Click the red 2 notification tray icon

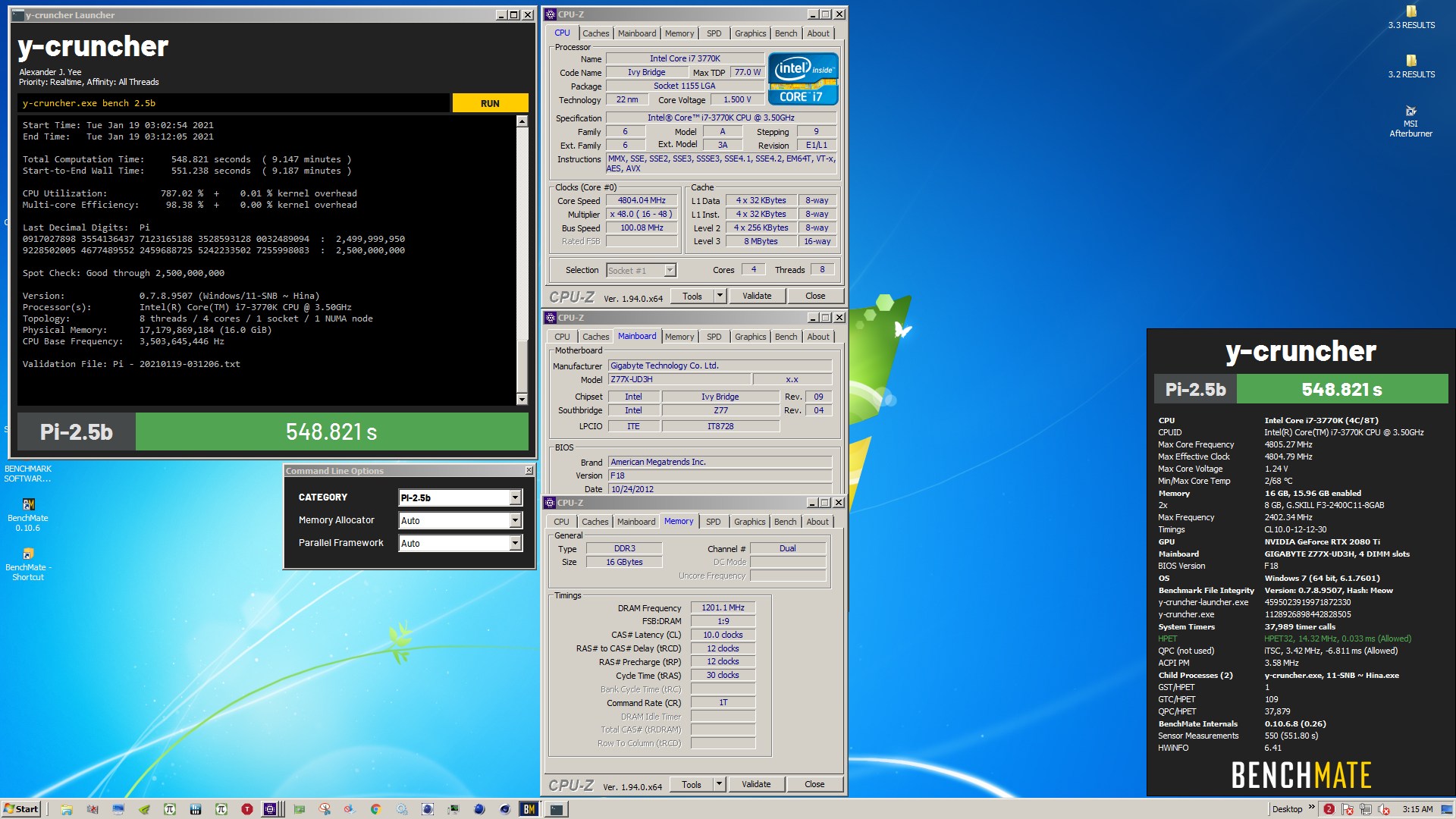click(1329, 809)
